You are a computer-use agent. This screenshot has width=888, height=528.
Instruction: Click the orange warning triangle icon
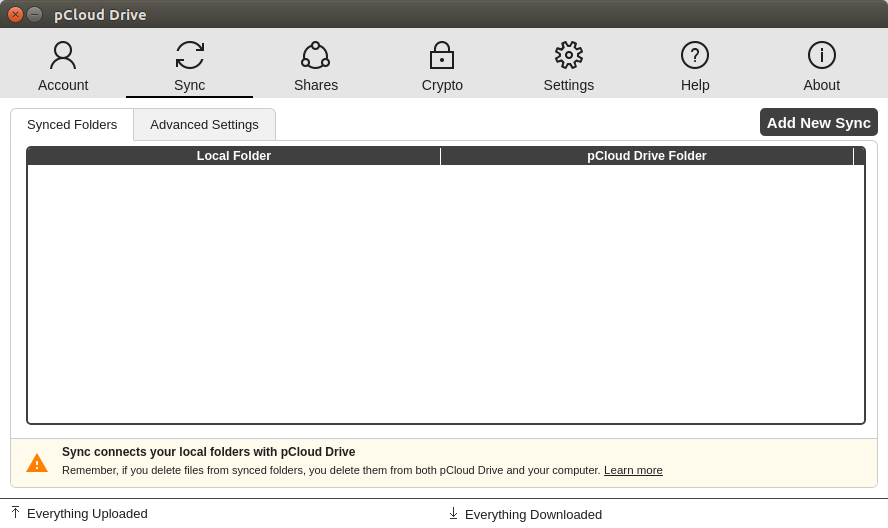pyautogui.click(x=37, y=463)
